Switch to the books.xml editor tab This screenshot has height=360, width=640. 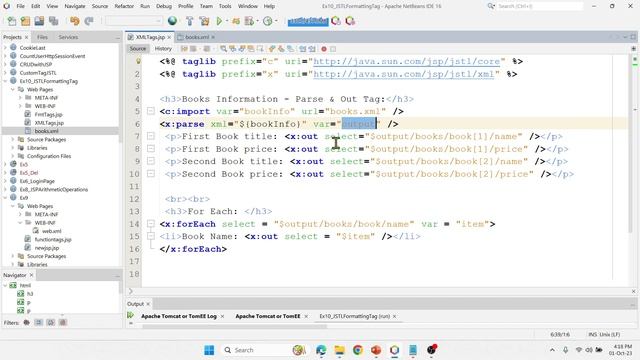196,37
